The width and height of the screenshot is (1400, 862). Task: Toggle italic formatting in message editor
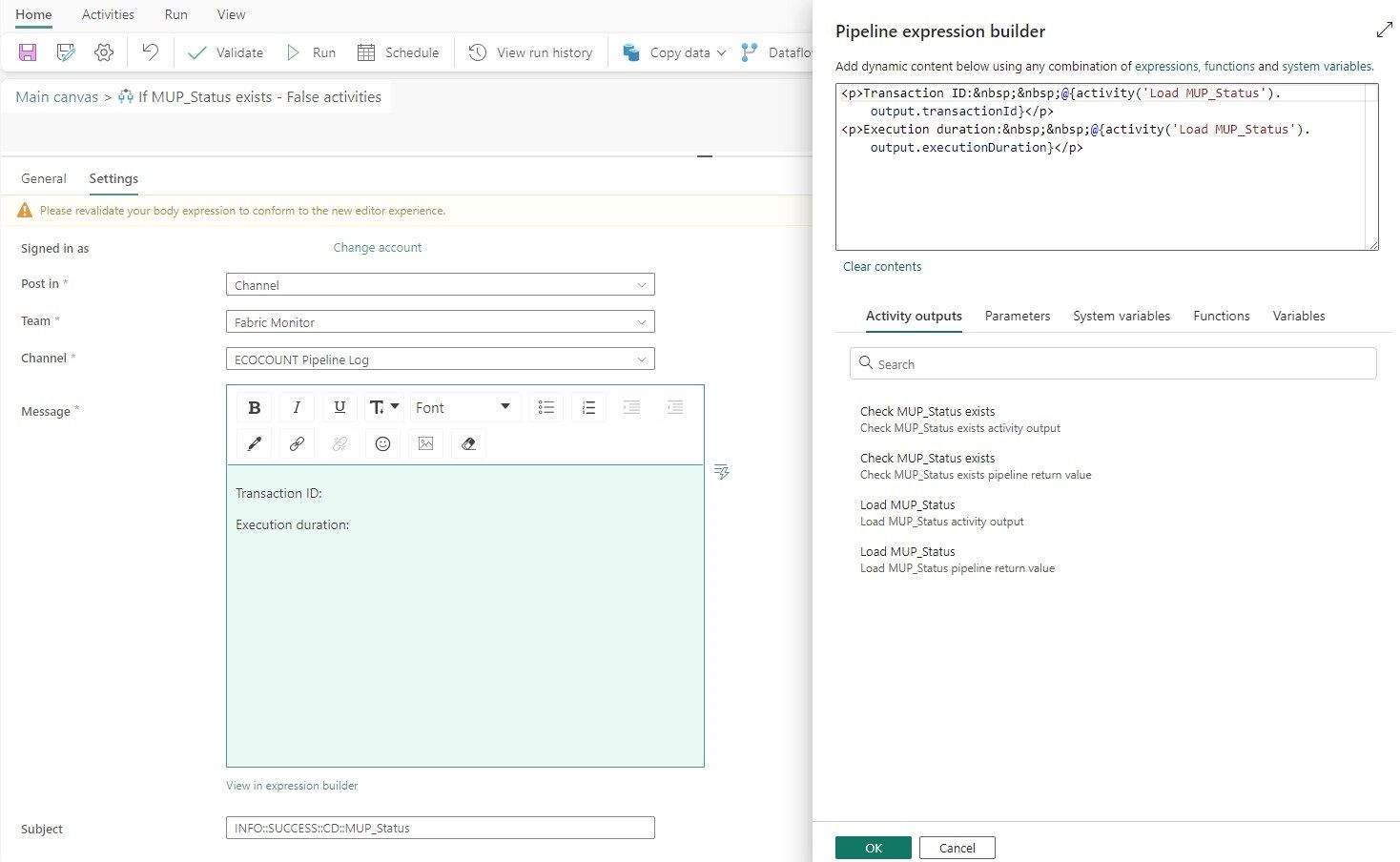[297, 408]
